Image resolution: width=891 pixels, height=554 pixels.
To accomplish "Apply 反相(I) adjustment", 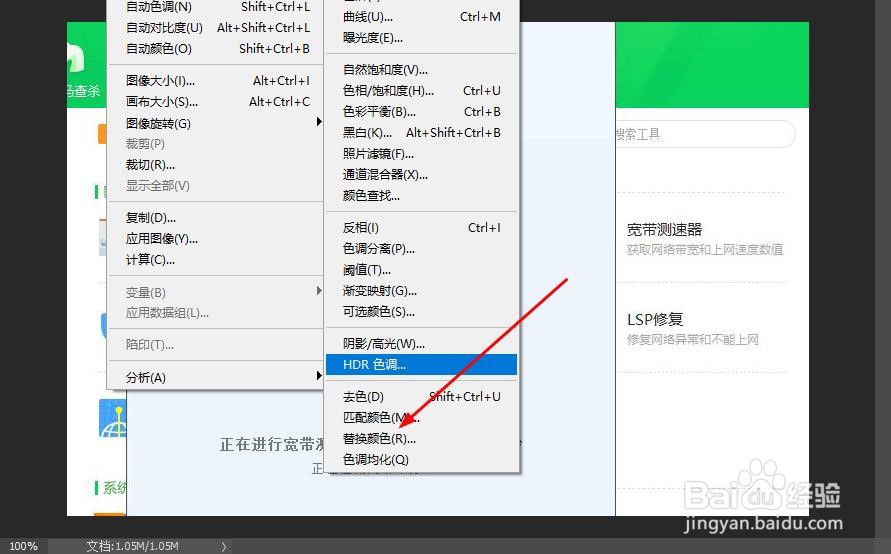I will (422, 228).
